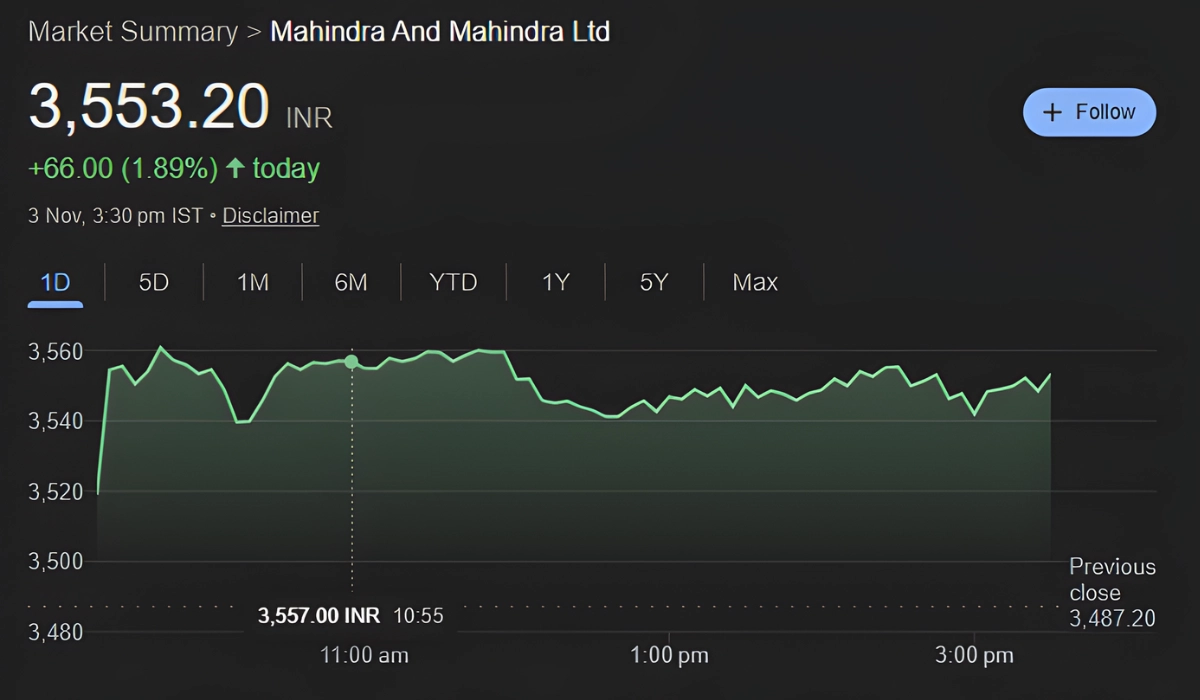Open the Disclaimer link

tap(270, 215)
